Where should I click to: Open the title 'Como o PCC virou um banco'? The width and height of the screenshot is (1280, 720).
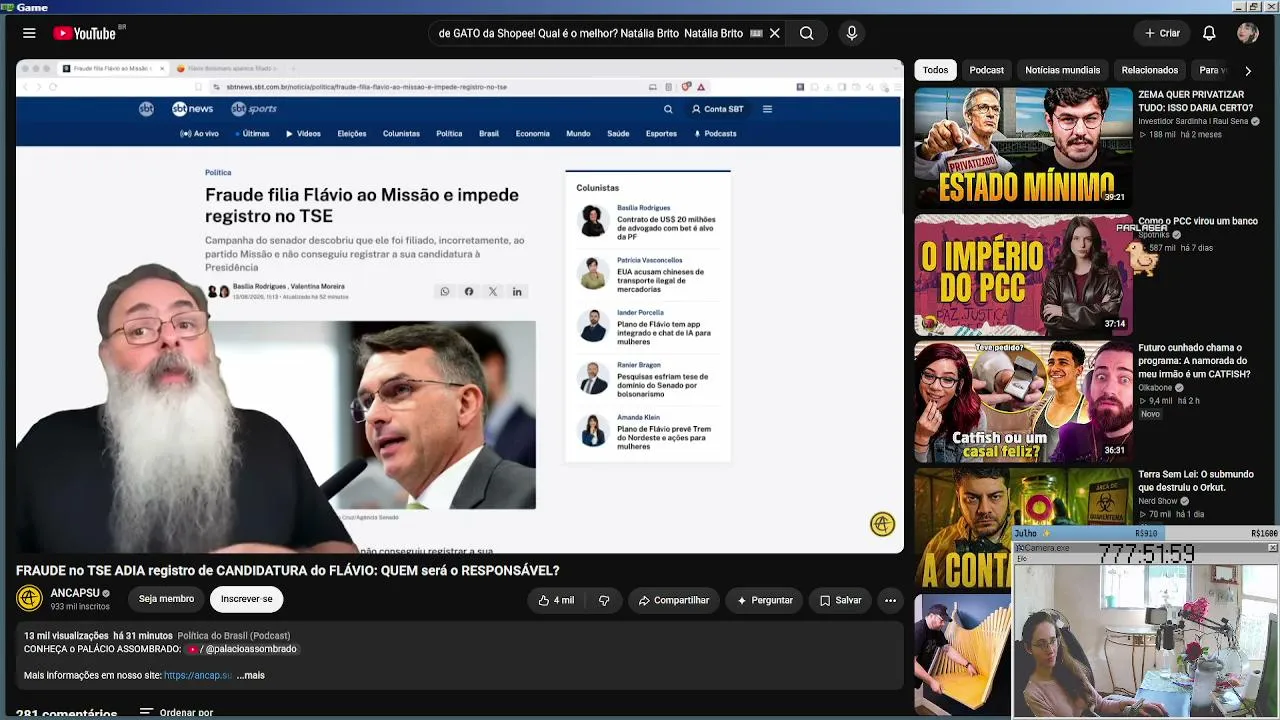pos(1198,221)
